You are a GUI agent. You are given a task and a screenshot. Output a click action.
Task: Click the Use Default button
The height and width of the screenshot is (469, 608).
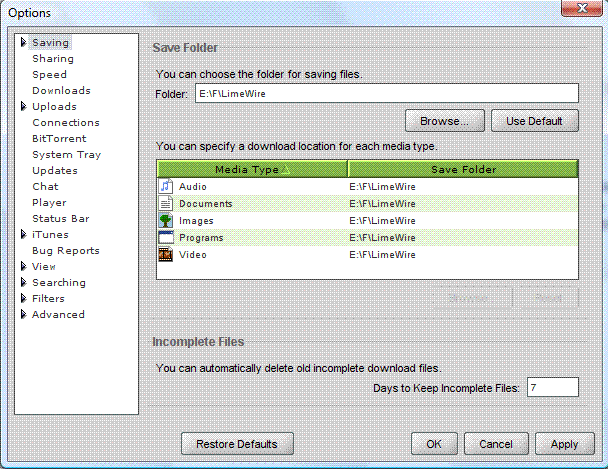(x=541, y=121)
